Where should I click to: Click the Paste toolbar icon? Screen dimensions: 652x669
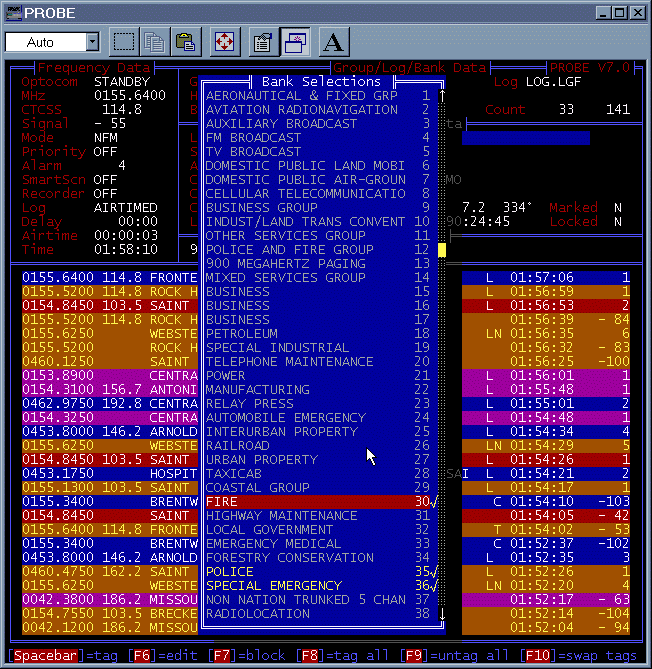tap(186, 42)
